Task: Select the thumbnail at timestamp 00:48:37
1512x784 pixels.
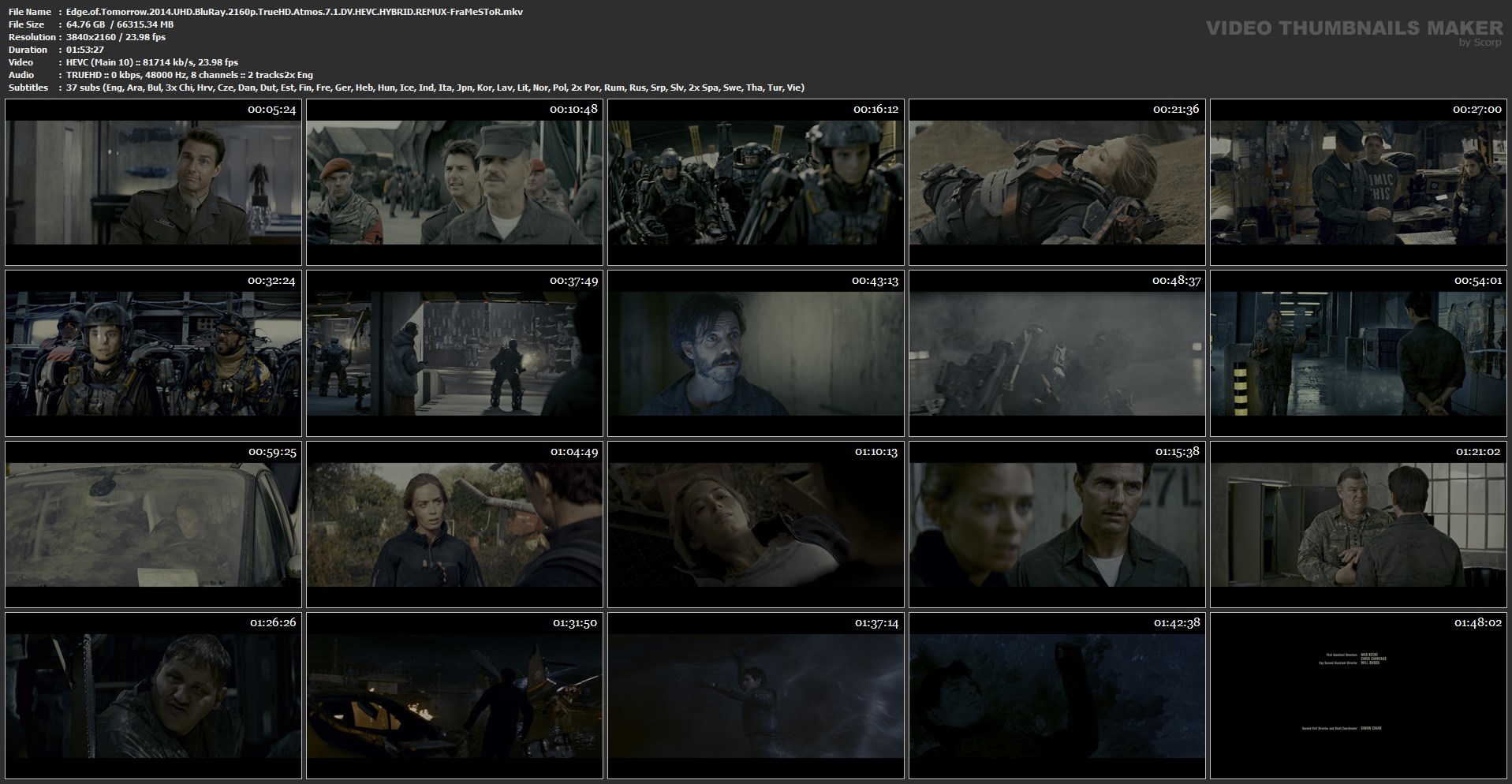Action: point(1057,353)
